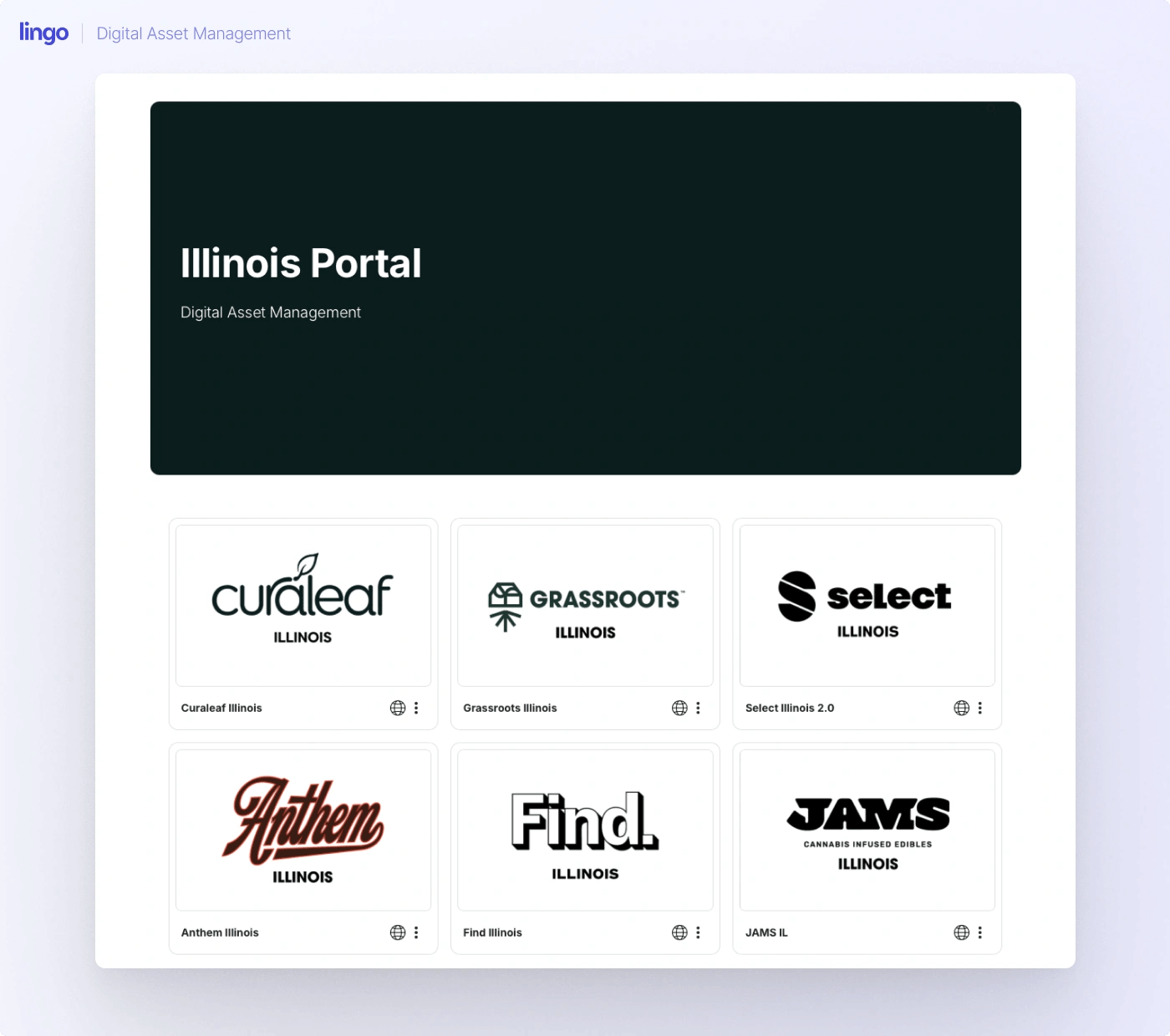Click the three-dot icon on Curaleaf Illinois card
Image resolution: width=1170 pixels, height=1036 pixels.
(x=417, y=708)
